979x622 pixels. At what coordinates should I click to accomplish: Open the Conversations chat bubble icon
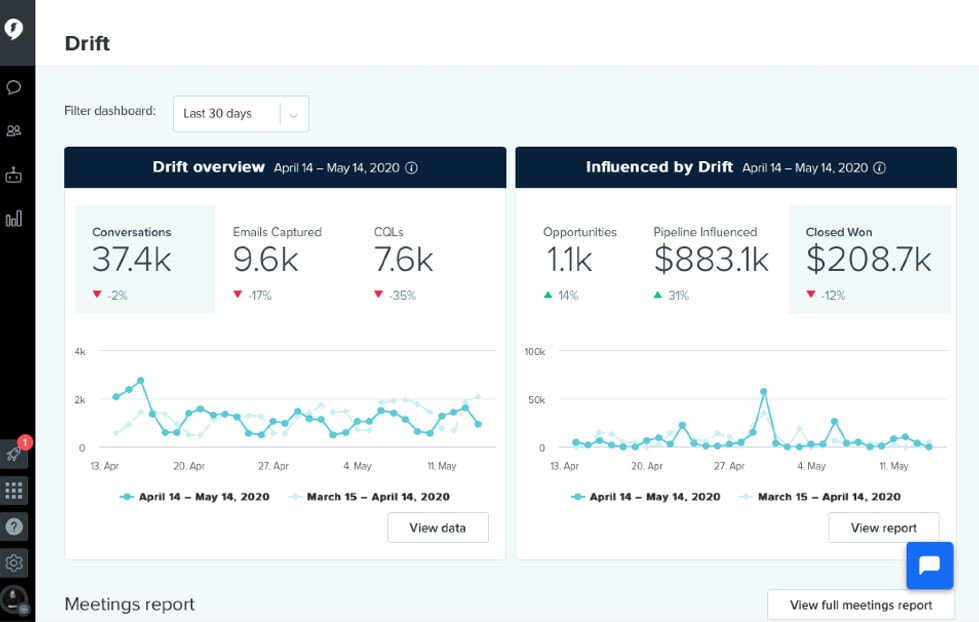point(14,87)
